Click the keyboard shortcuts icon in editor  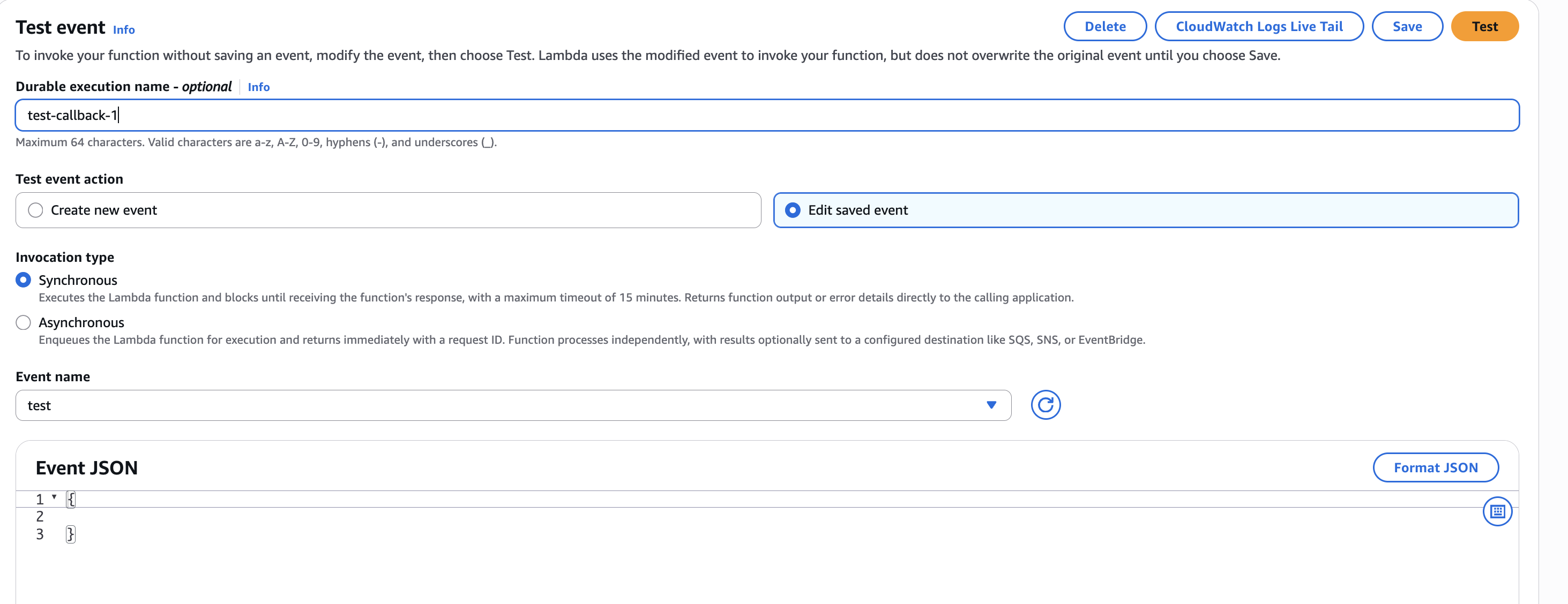(x=1497, y=511)
